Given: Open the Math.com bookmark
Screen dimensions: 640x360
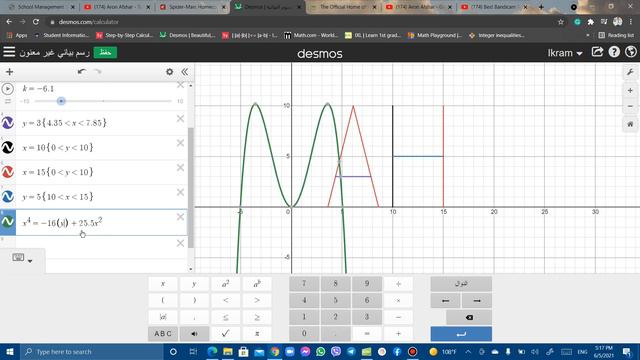Looking at the screenshot, I should tap(311, 36).
